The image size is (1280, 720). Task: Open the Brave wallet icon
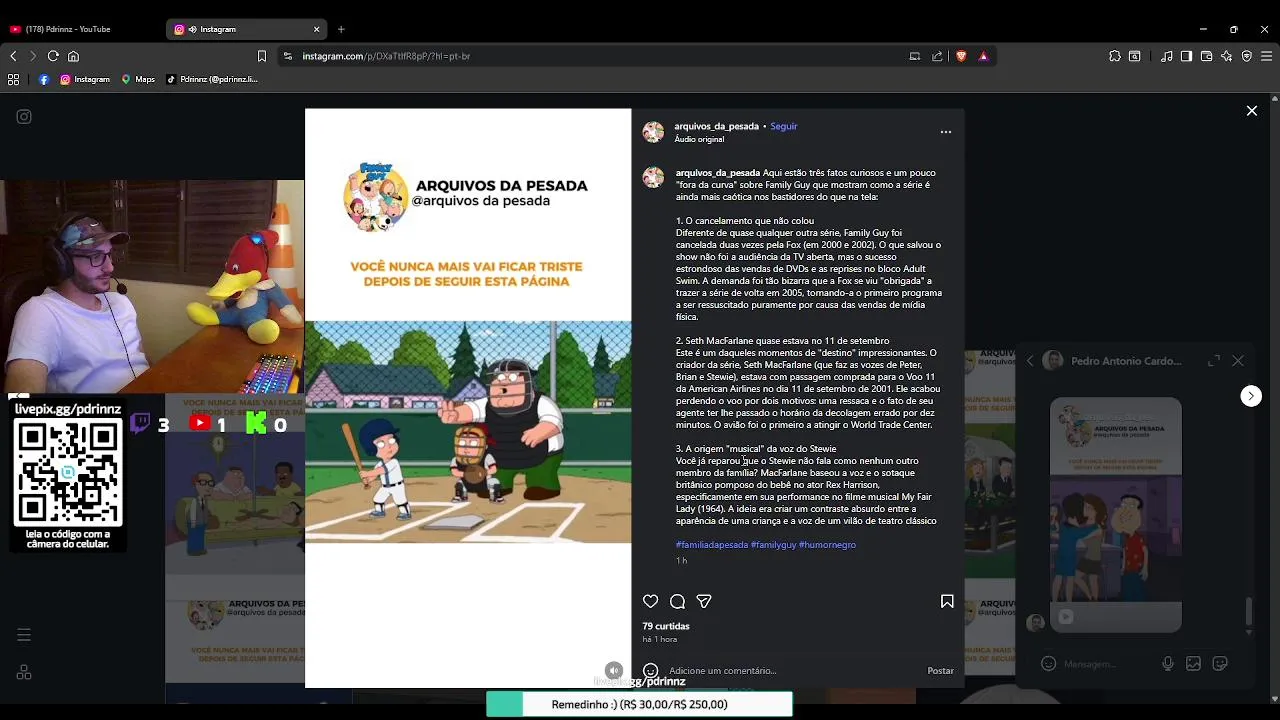coord(1206,56)
